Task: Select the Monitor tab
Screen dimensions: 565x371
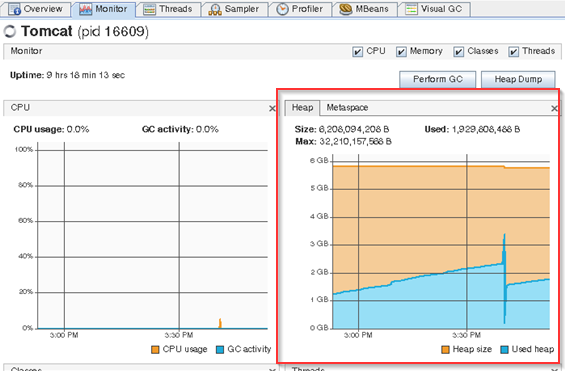Action: [103, 9]
